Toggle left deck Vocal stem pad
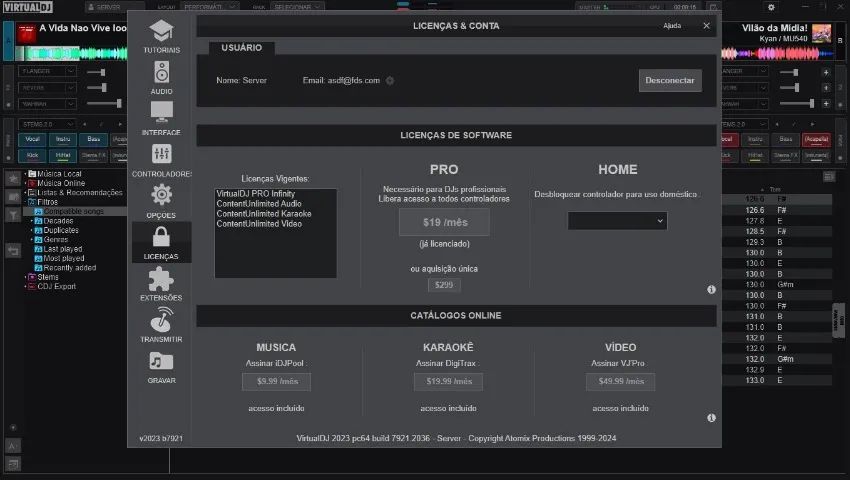The height and width of the screenshot is (480, 850). click(x=33, y=139)
